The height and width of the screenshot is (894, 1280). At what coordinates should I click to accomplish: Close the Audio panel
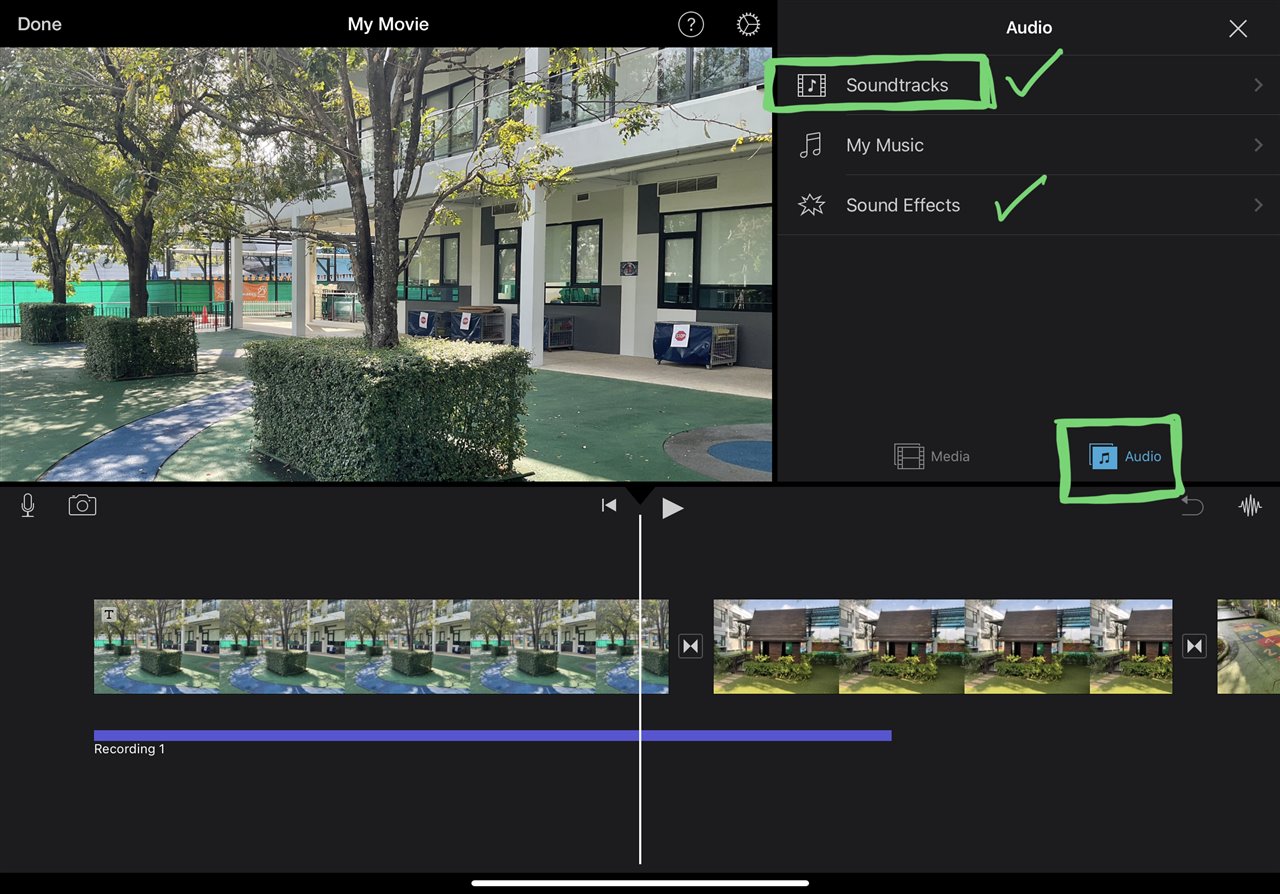(x=1238, y=28)
